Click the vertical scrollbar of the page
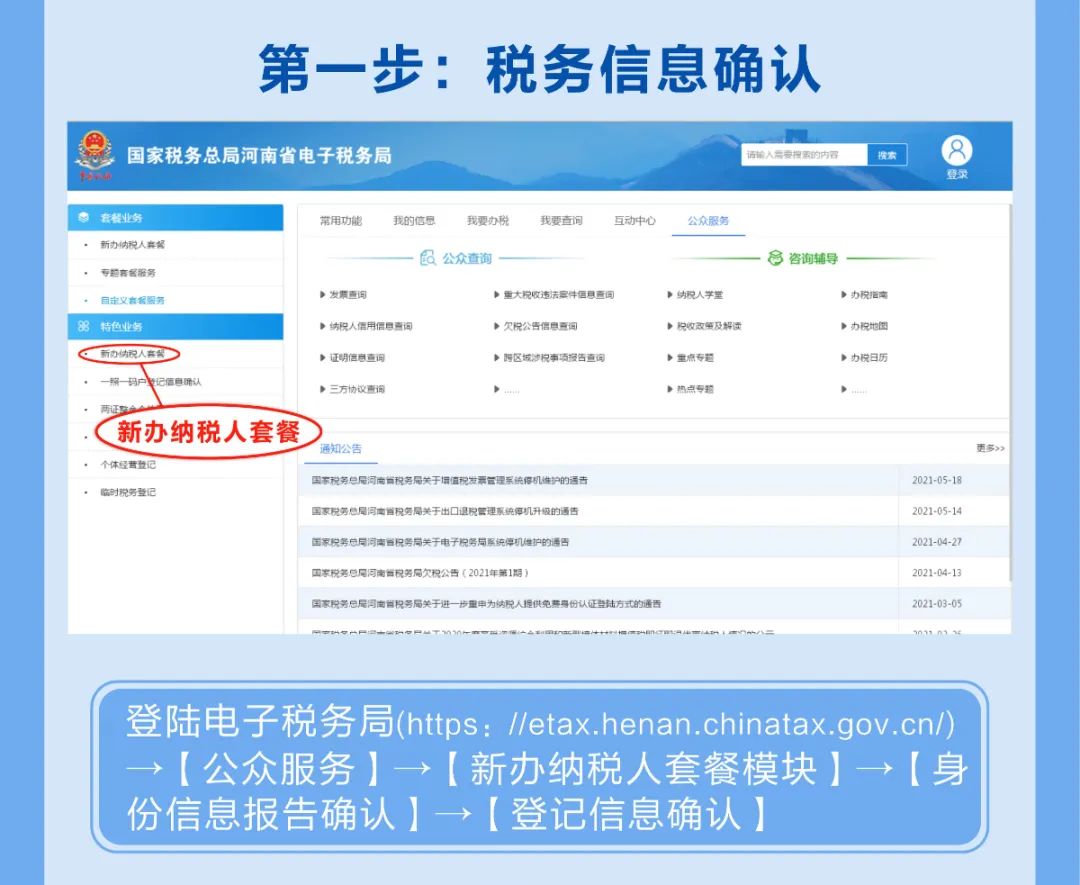This screenshot has width=1080, height=885. [x=1009, y=393]
